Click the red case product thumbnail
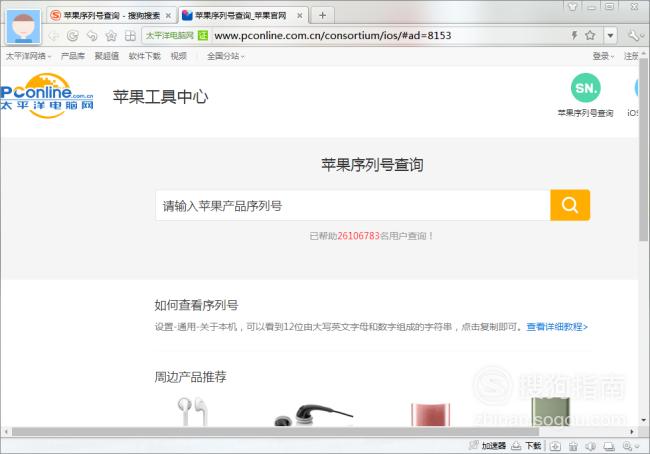This screenshot has width=650, height=454. (x=430, y=414)
